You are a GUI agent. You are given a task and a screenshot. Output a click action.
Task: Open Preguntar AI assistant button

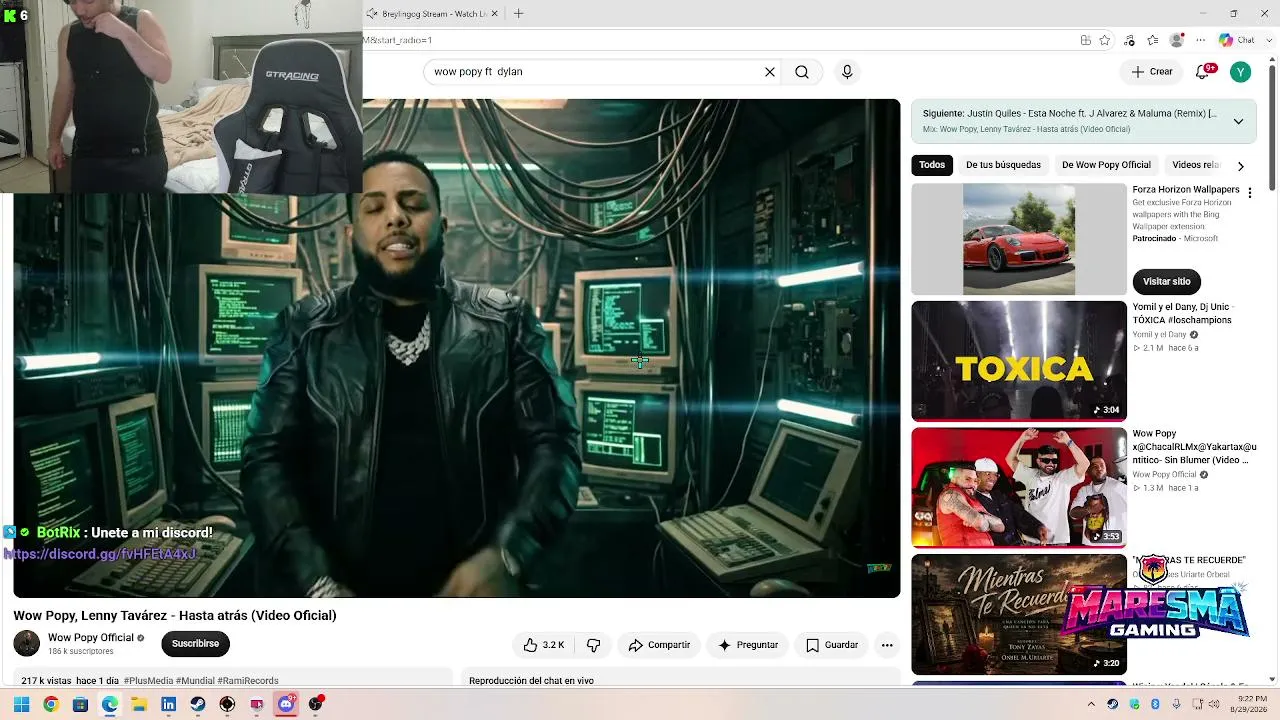pos(747,645)
